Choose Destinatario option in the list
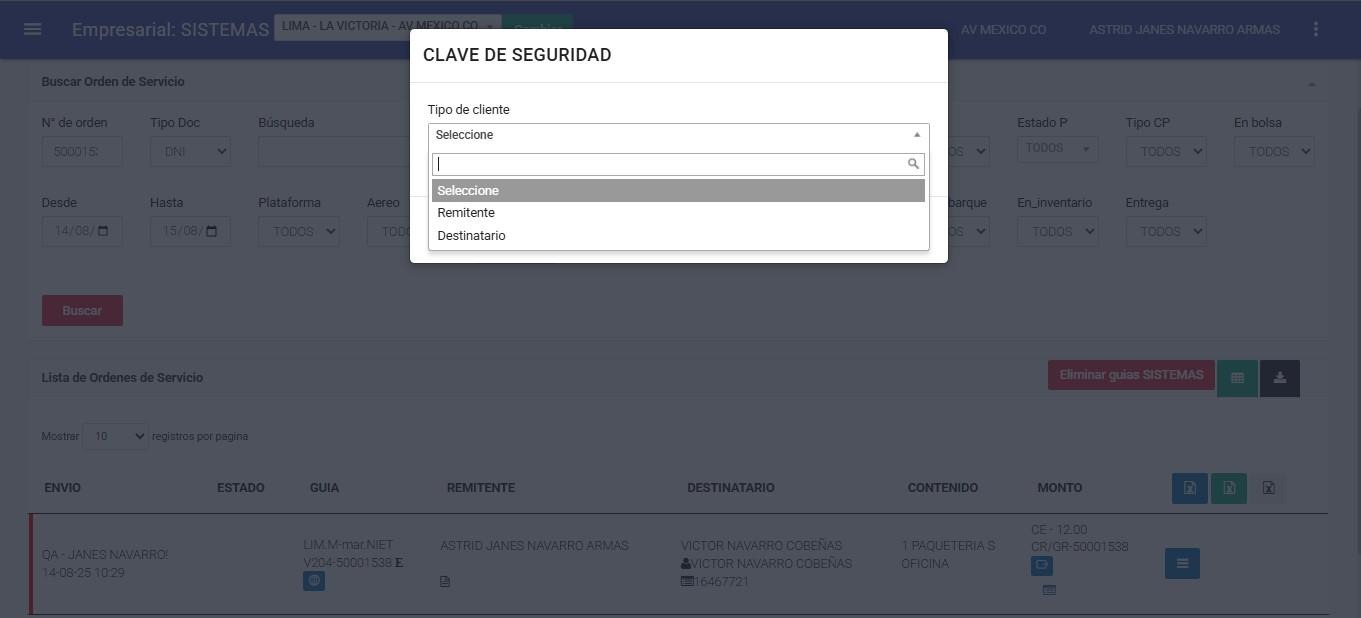 [x=471, y=236]
